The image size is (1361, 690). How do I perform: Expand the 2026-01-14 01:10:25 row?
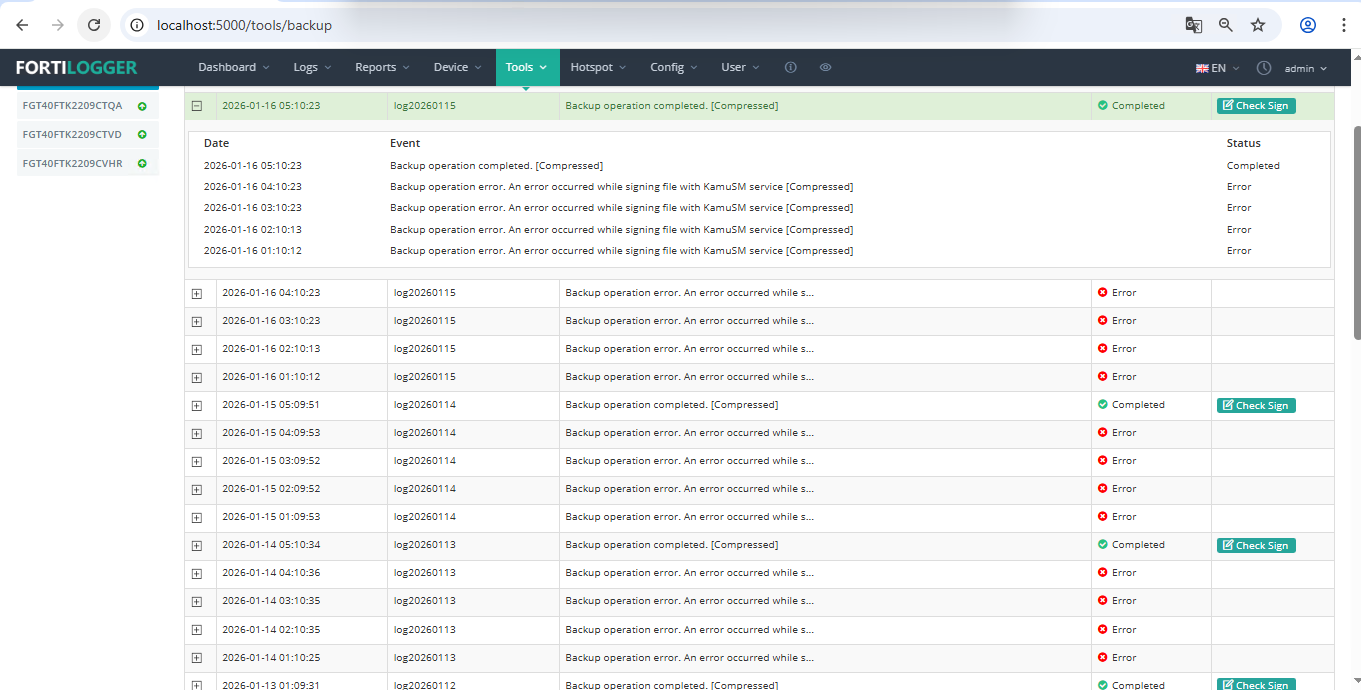point(197,657)
